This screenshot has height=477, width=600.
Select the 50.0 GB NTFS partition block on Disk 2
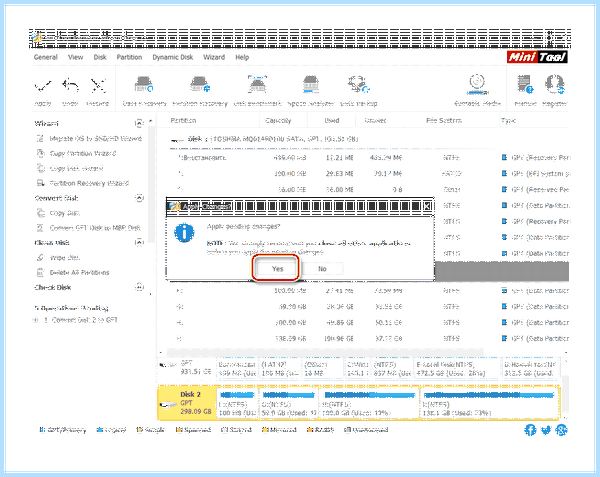pos(289,404)
